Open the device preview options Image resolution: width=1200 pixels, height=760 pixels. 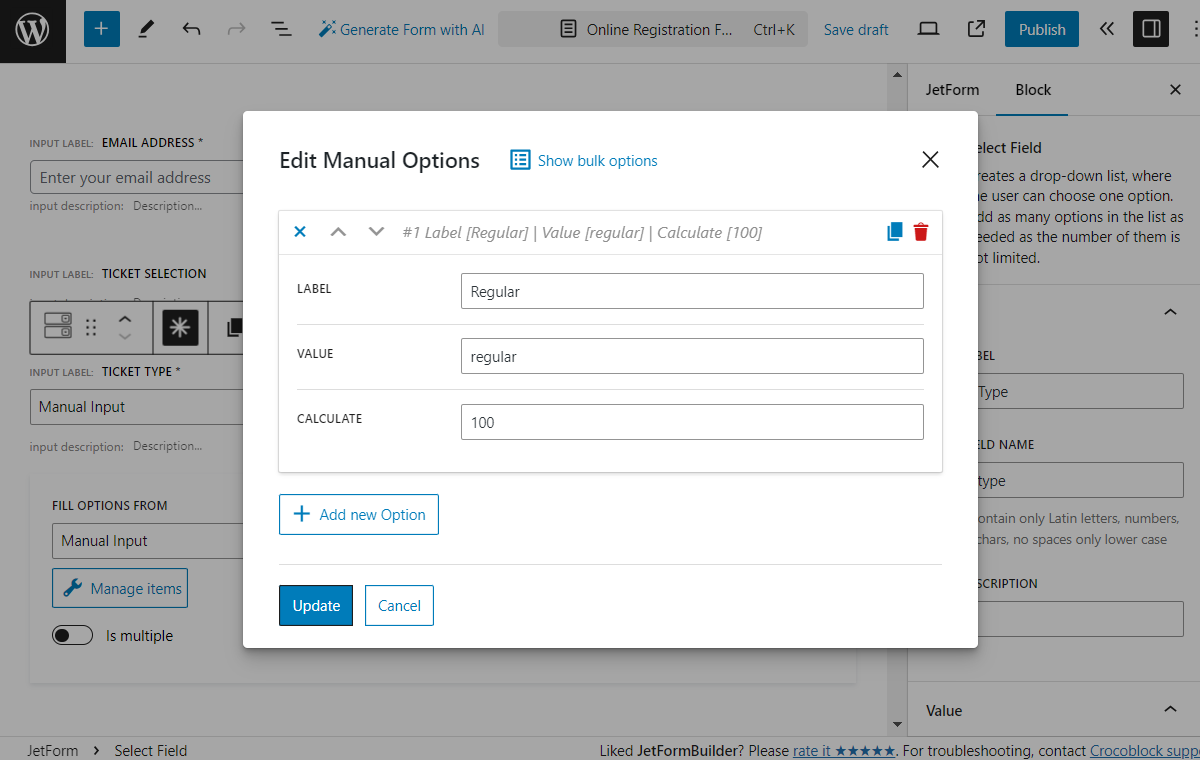tap(928, 29)
